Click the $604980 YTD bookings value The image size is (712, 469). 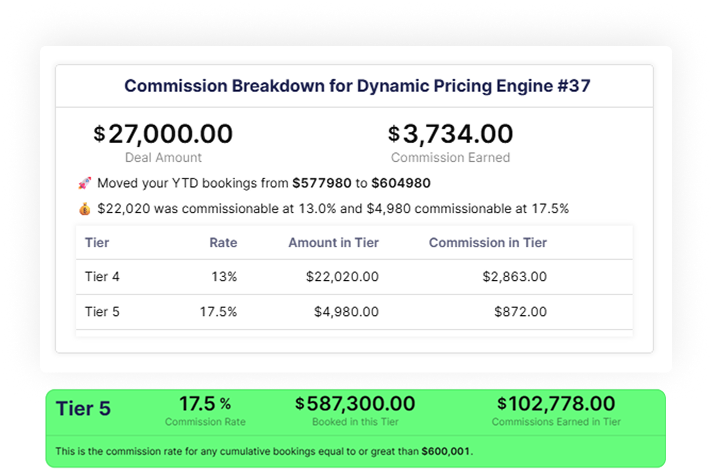coord(401,183)
